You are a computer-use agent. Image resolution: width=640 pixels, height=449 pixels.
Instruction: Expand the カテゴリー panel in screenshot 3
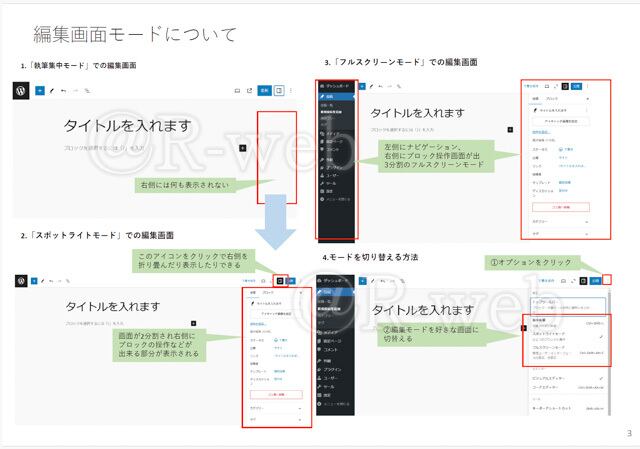(560, 222)
